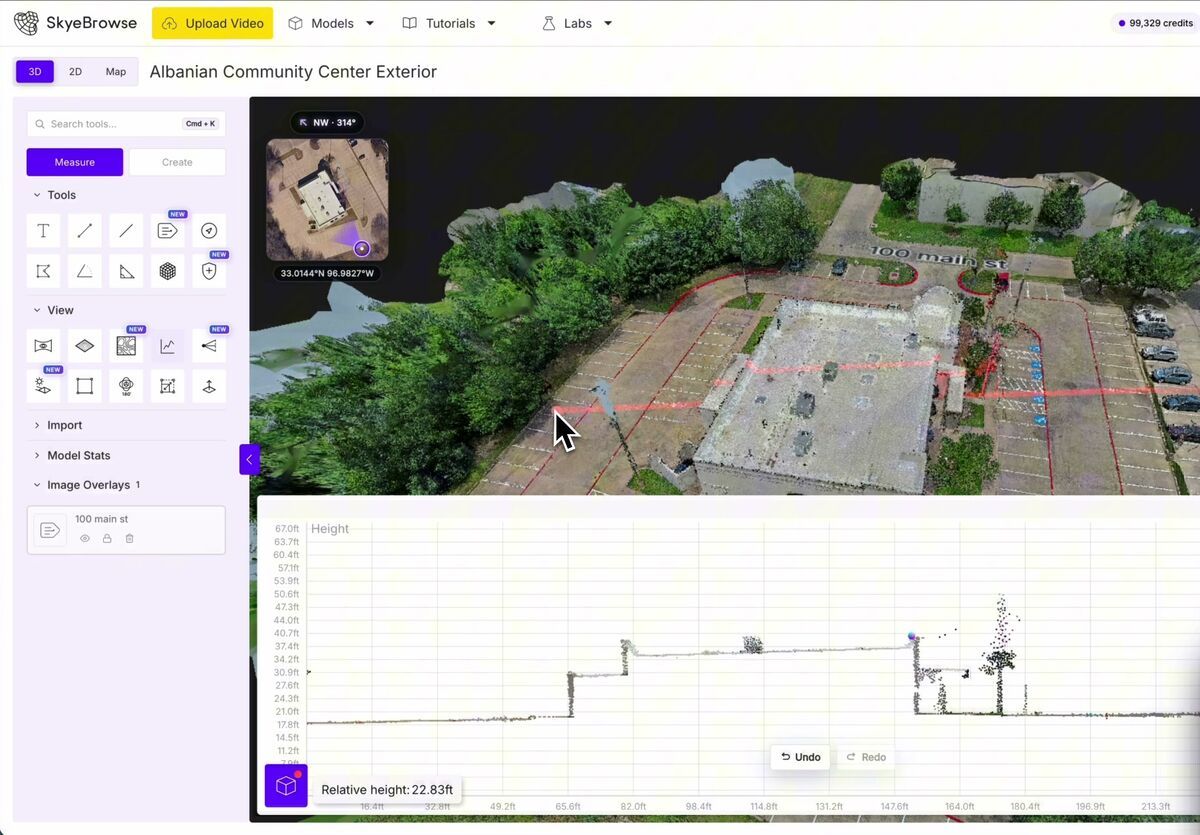Image resolution: width=1200 pixels, height=835 pixels.
Task: Select the angle measurement tool
Action: pos(85,271)
